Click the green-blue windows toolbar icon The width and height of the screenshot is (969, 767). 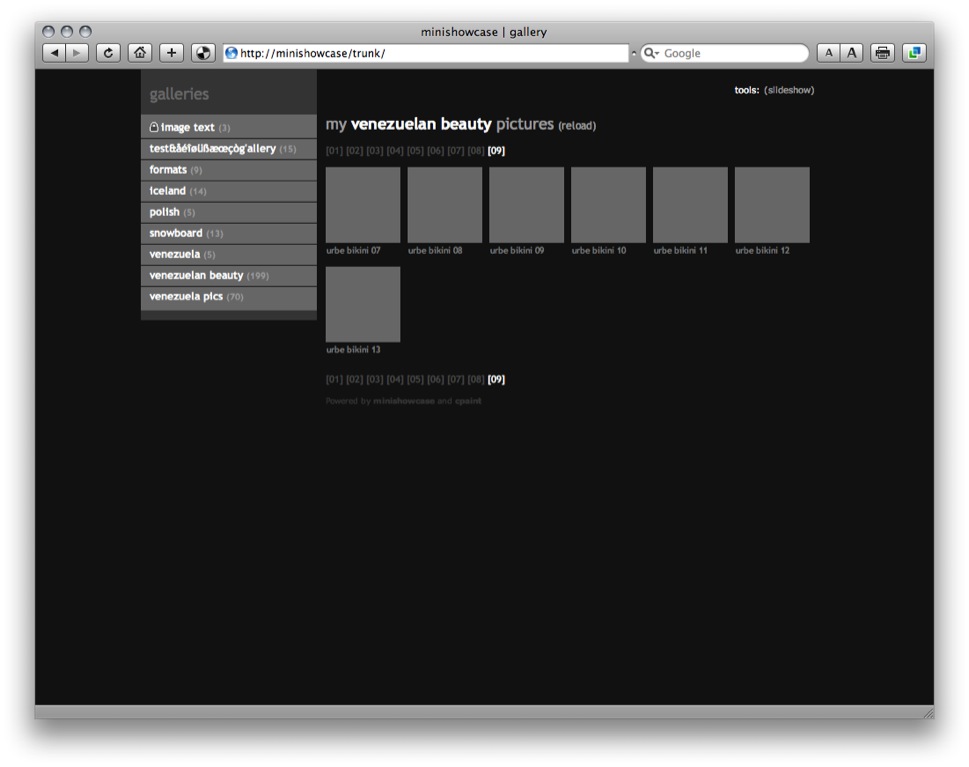(914, 53)
